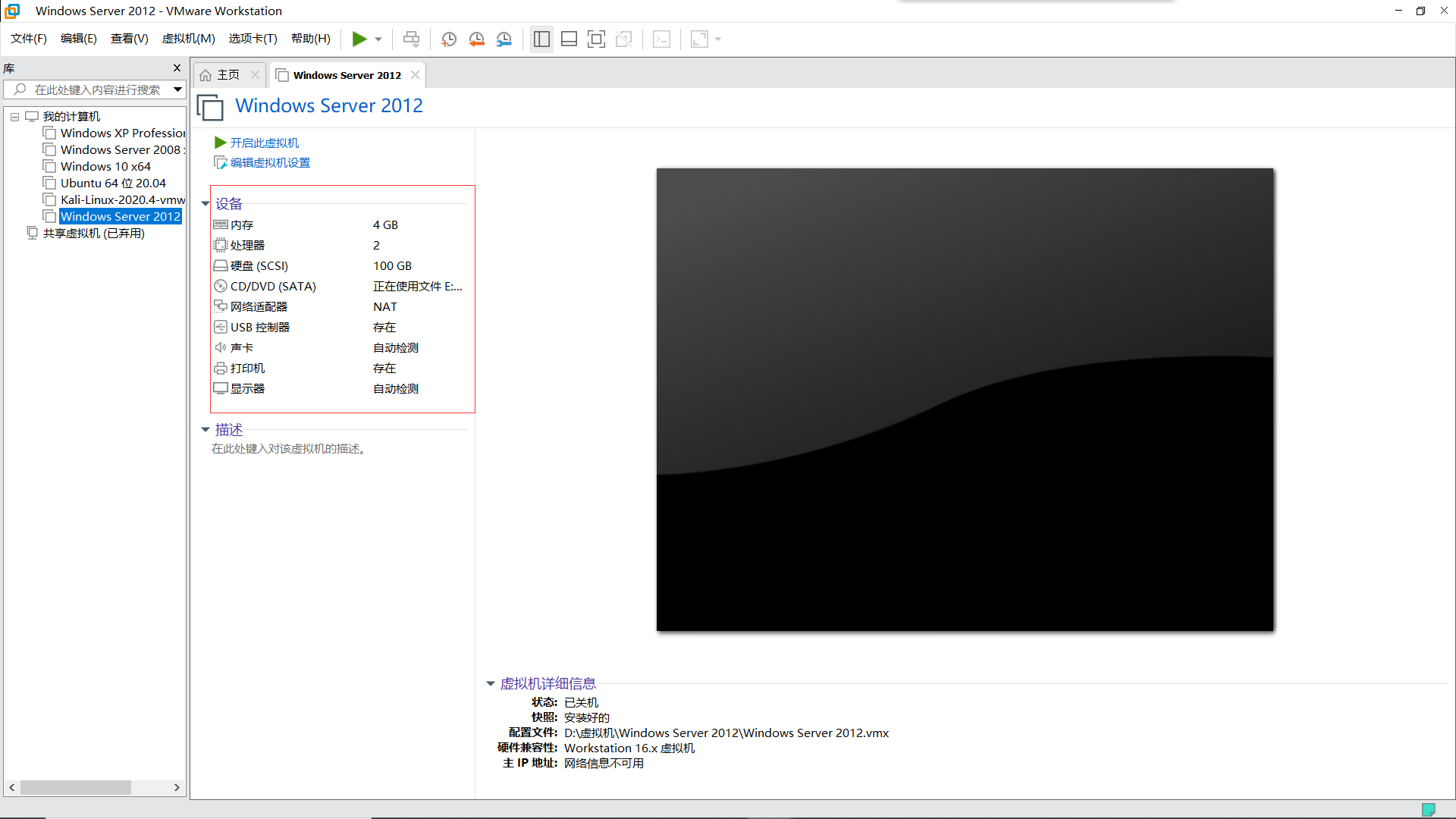Click the VM description text field
The height and width of the screenshot is (819, 1456).
click(290, 449)
